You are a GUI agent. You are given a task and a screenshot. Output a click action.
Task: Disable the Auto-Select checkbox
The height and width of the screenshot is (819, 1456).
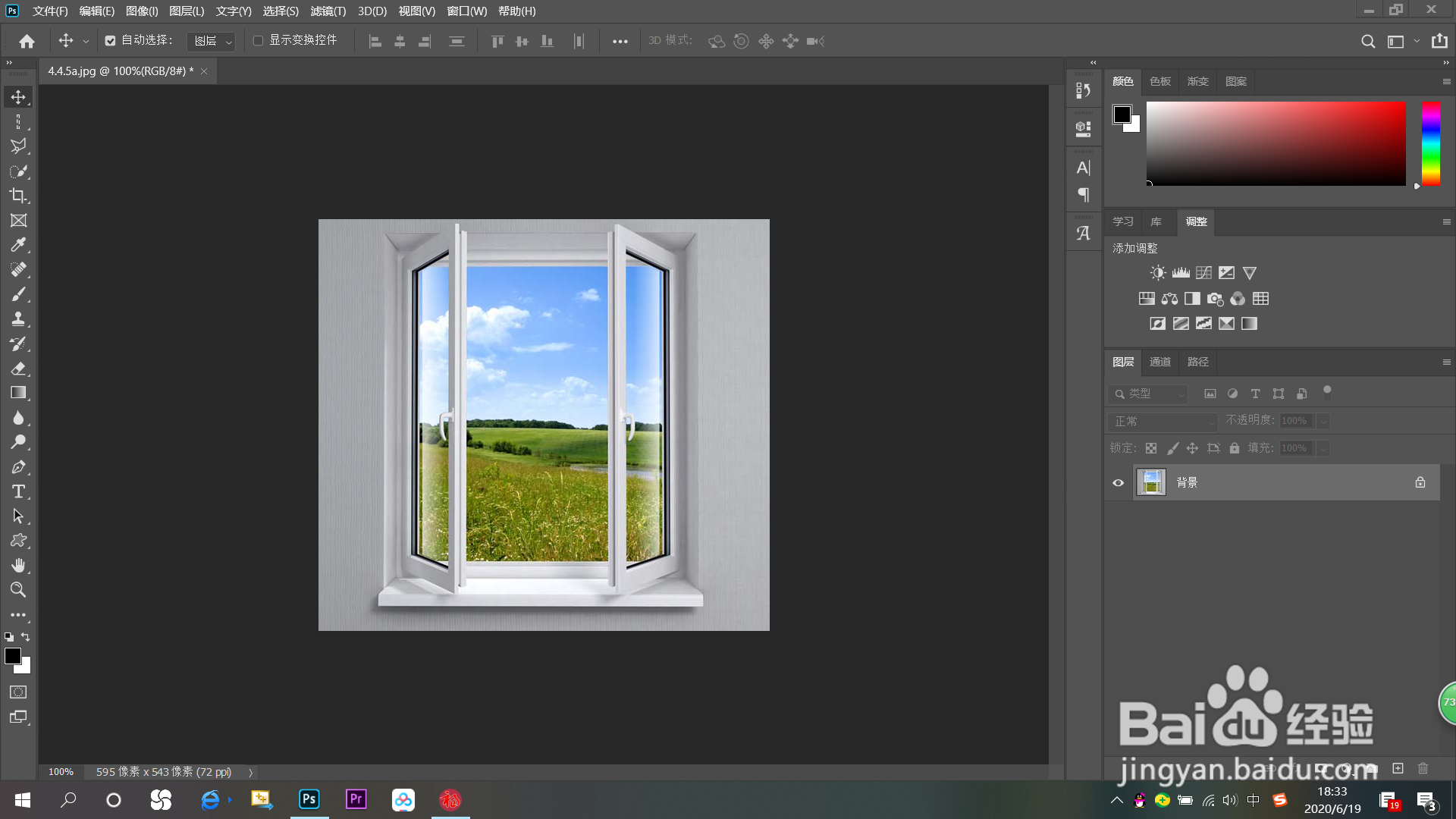point(110,41)
